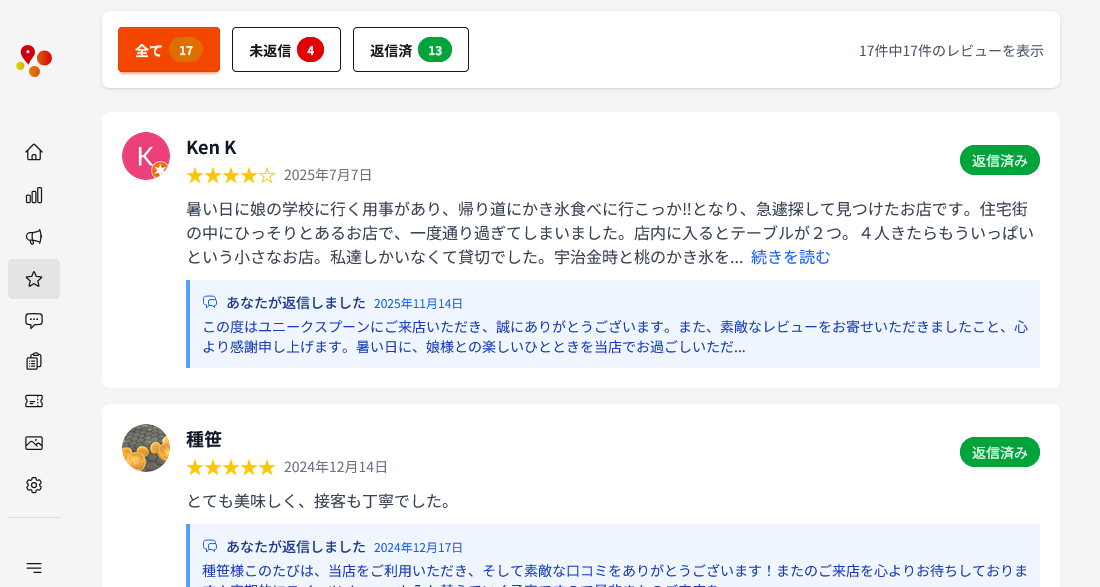
Task: Click Ken K's profile avatar
Action: 146,156
